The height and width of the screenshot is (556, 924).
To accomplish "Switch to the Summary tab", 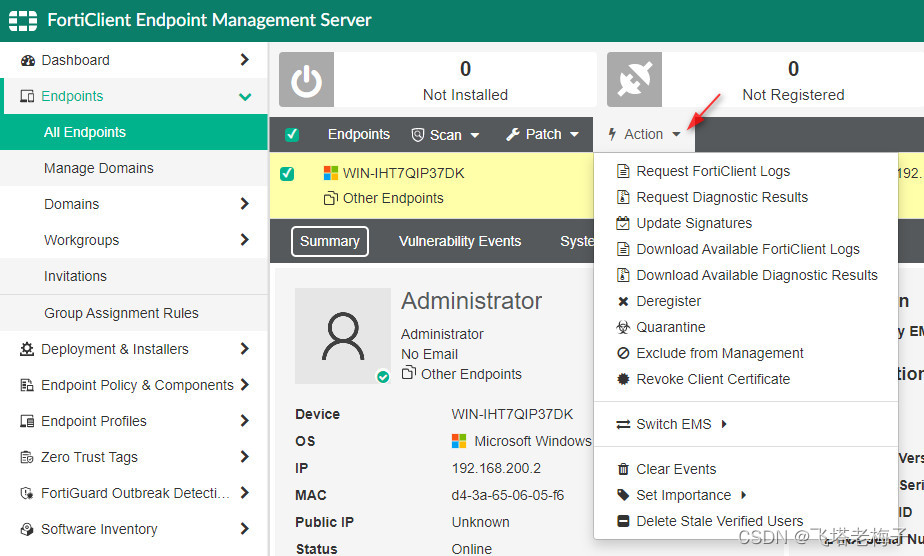I will [x=330, y=241].
